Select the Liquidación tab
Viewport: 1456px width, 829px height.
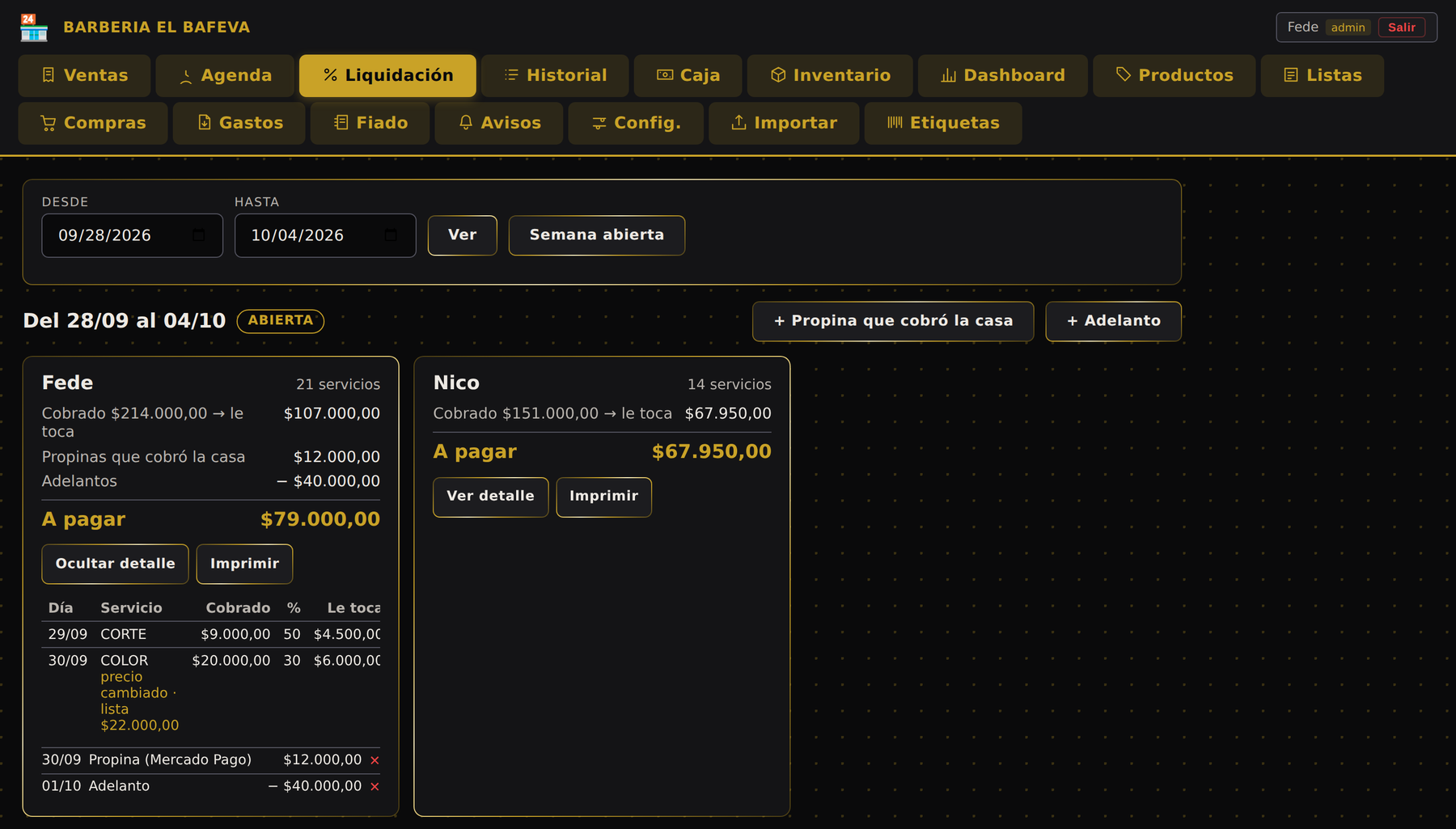[x=387, y=76]
